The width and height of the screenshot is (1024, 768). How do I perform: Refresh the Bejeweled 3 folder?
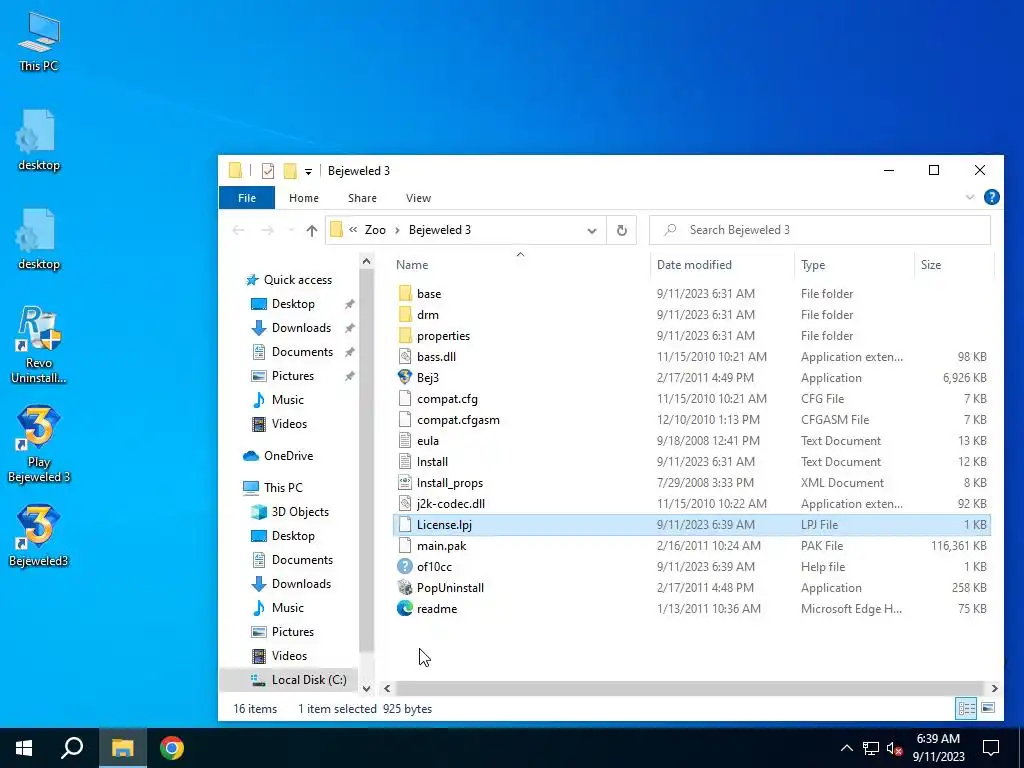622,230
